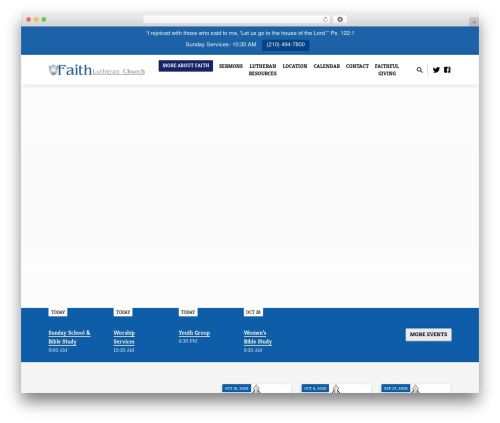Click the Today label above Worship Services
Image resolution: width=500 pixels, height=423 pixels.
click(x=123, y=312)
